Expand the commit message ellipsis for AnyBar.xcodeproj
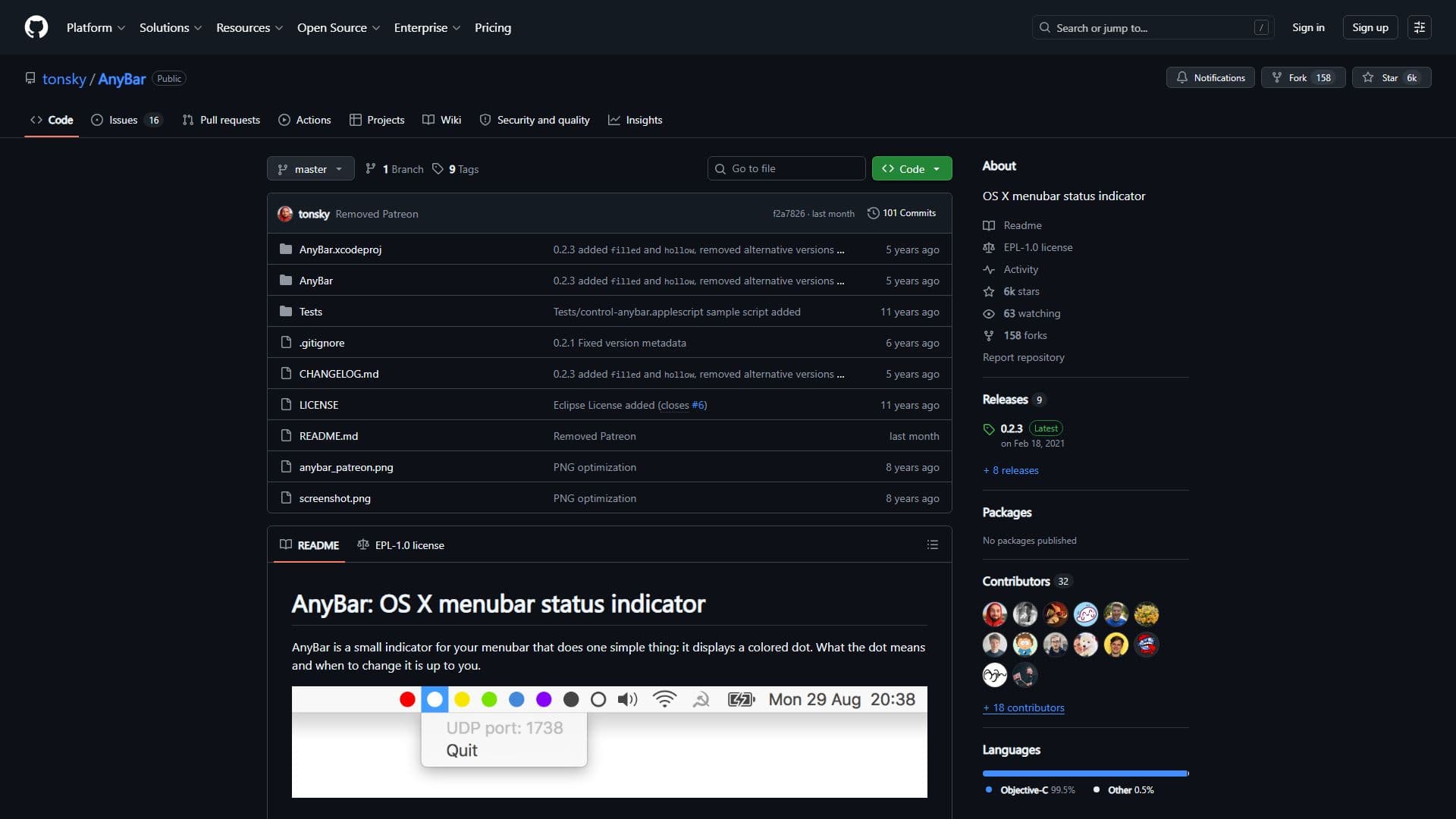The height and width of the screenshot is (819, 1456). (840, 249)
